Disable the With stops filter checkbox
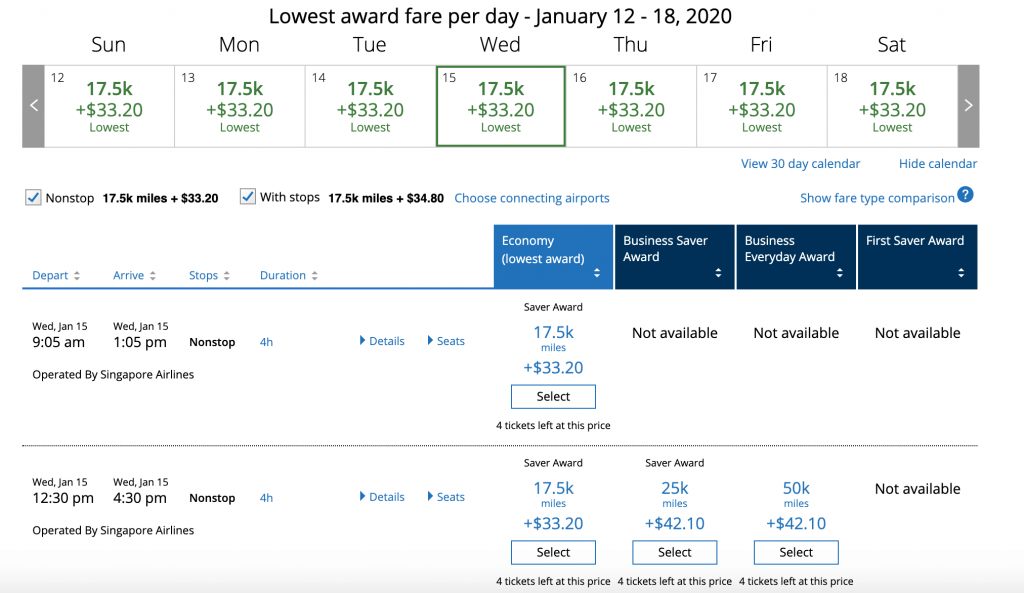The image size is (1024, 593). pyautogui.click(x=248, y=197)
